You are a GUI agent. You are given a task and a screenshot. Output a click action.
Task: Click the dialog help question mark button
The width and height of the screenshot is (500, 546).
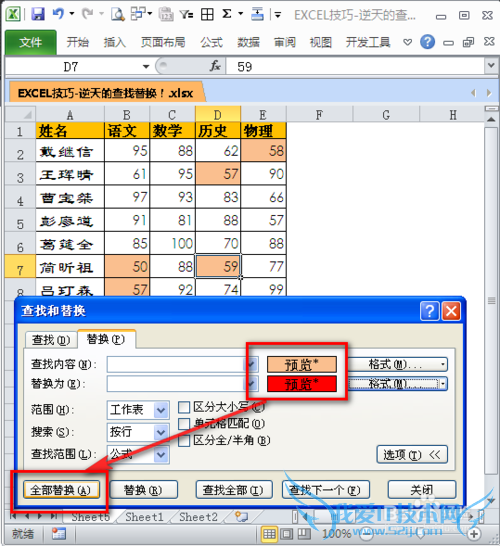click(429, 311)
